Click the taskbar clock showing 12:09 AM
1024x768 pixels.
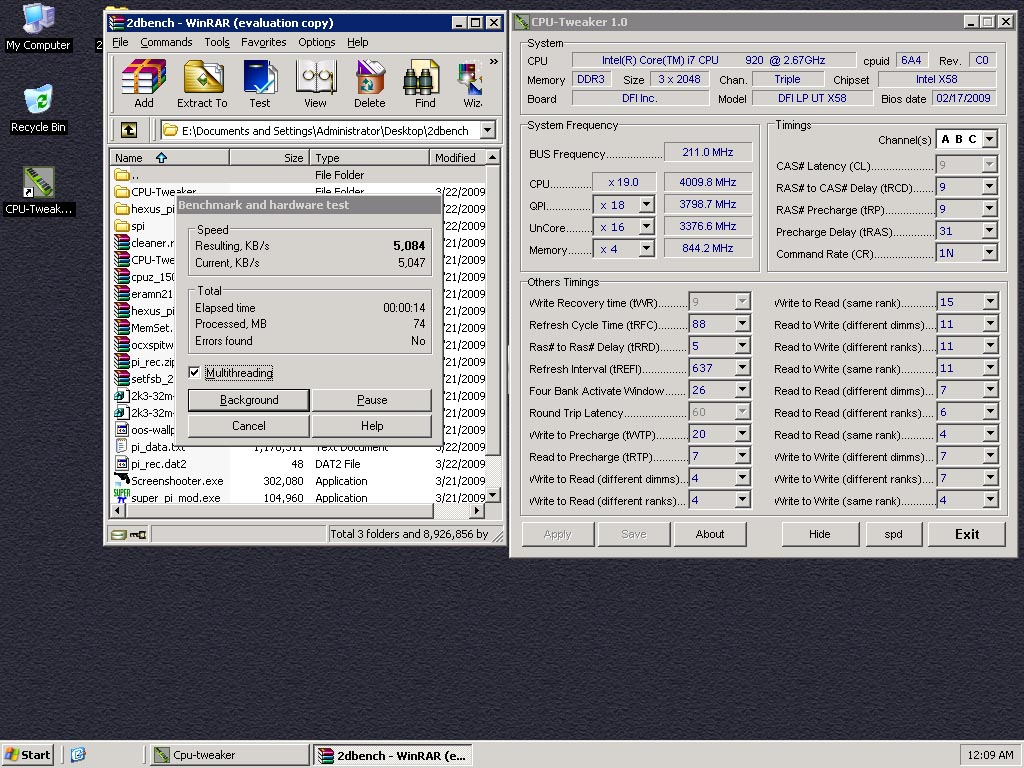(x=990, y=754)
